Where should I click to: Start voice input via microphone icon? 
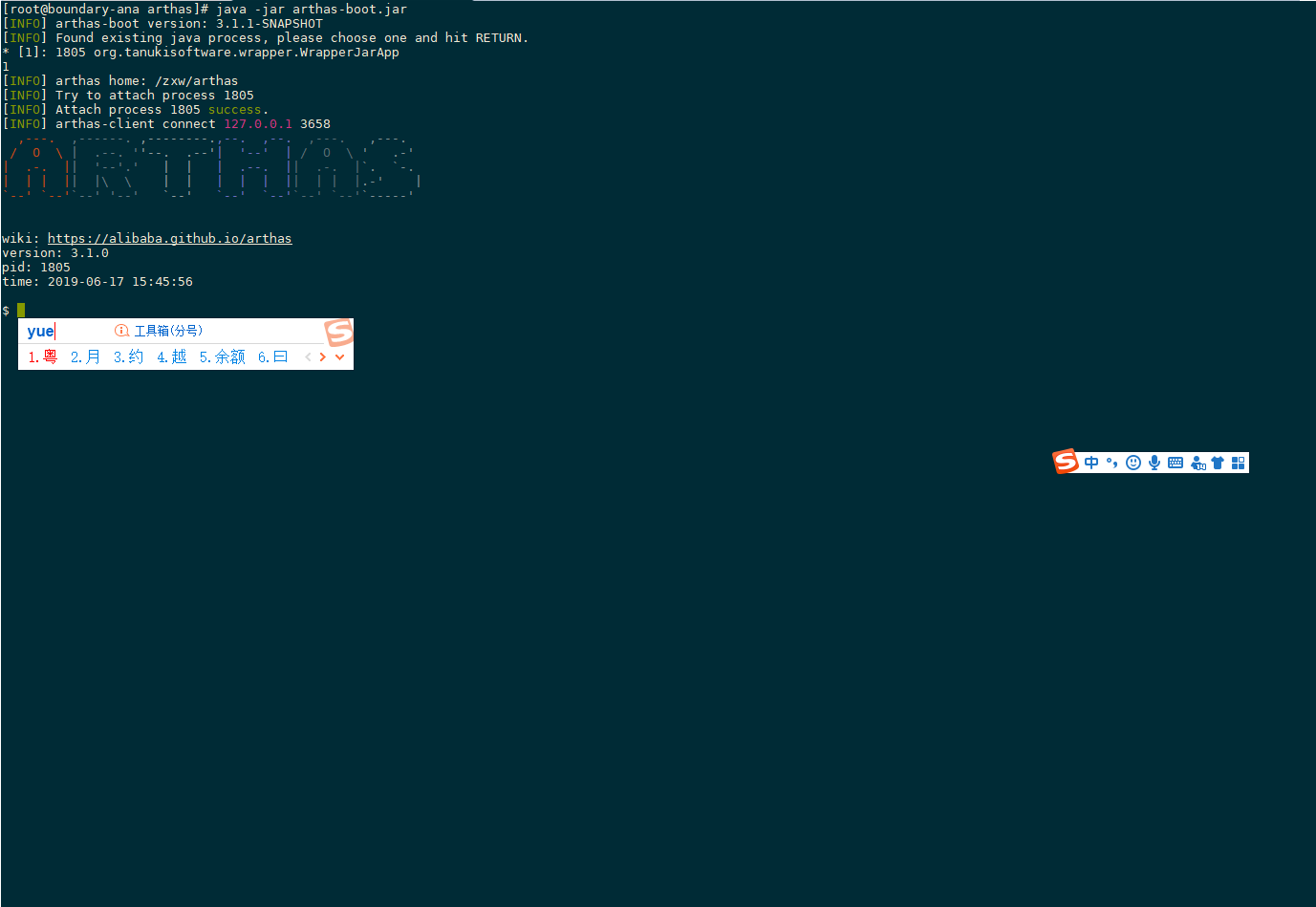(x=1154, y=463)
